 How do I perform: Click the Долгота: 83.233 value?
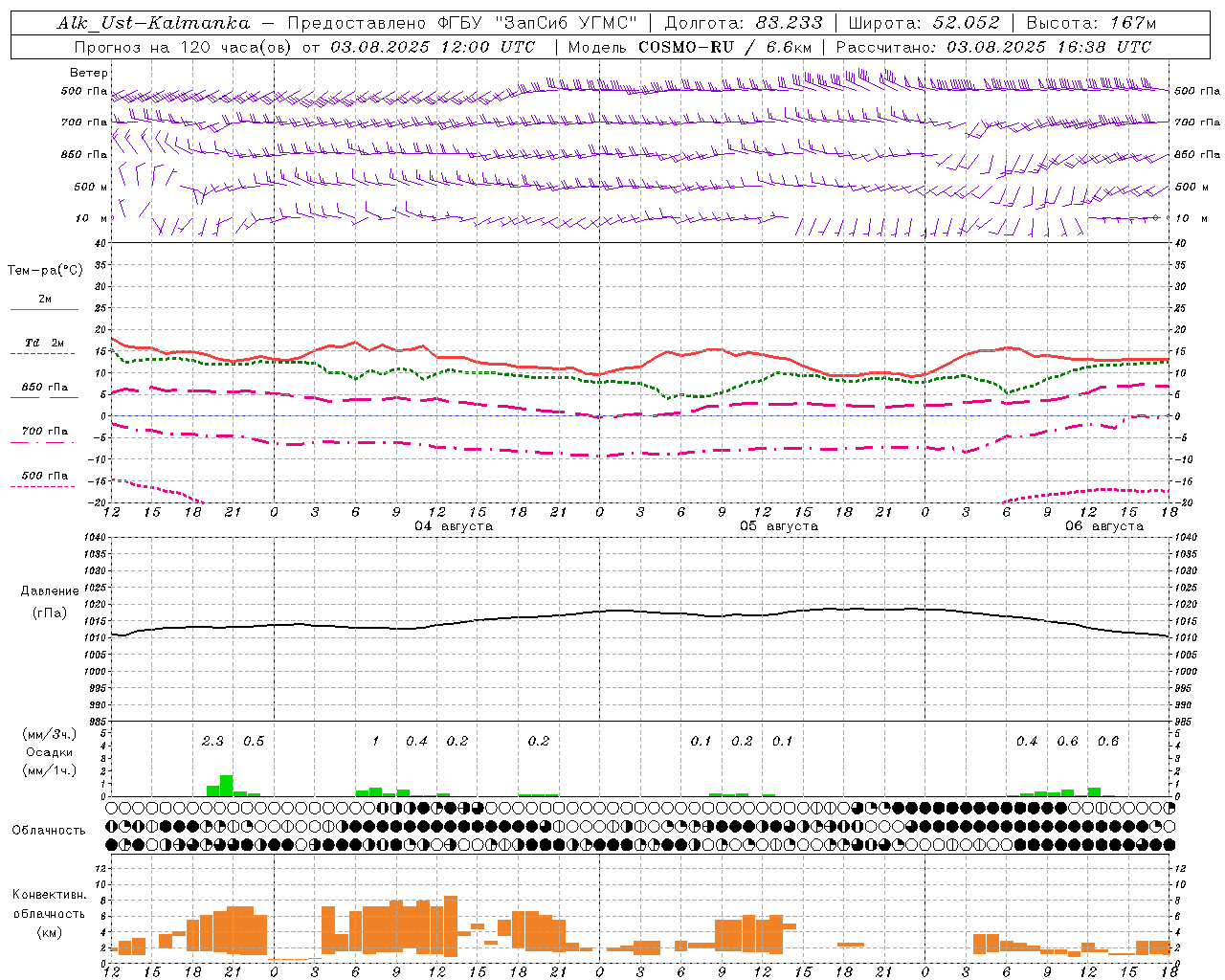pyautogui.click(x=744, y=23)
